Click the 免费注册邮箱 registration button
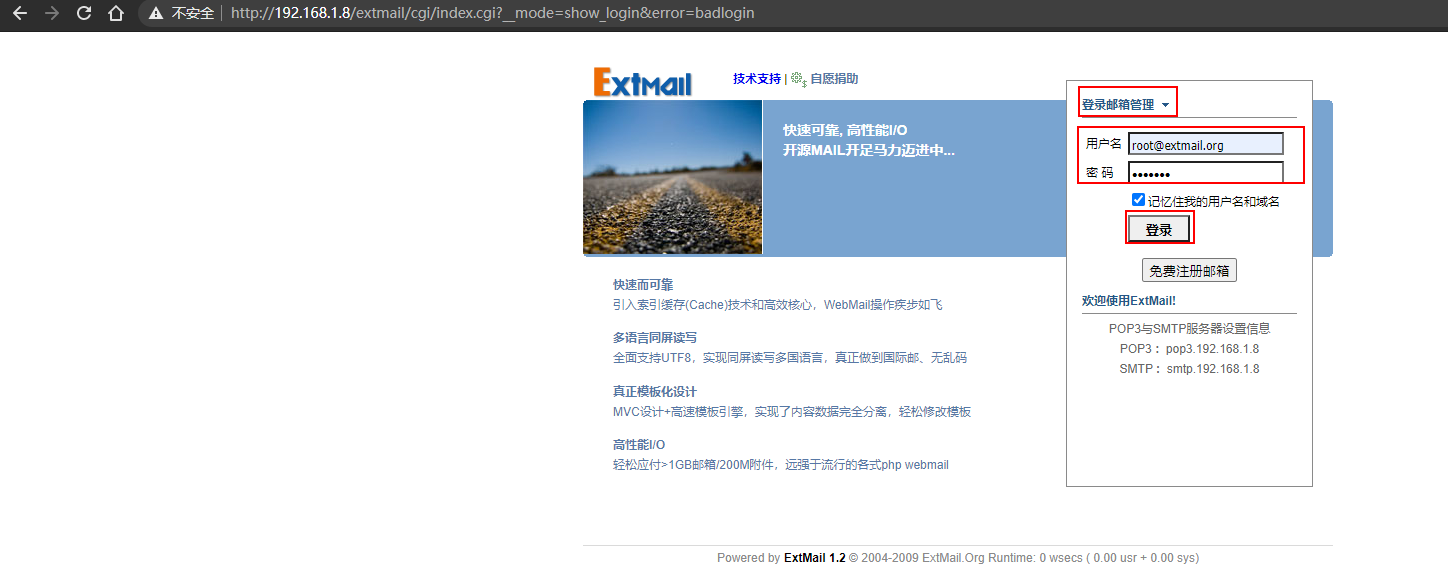The image size is (1448, 587). tap(1189, 269)
